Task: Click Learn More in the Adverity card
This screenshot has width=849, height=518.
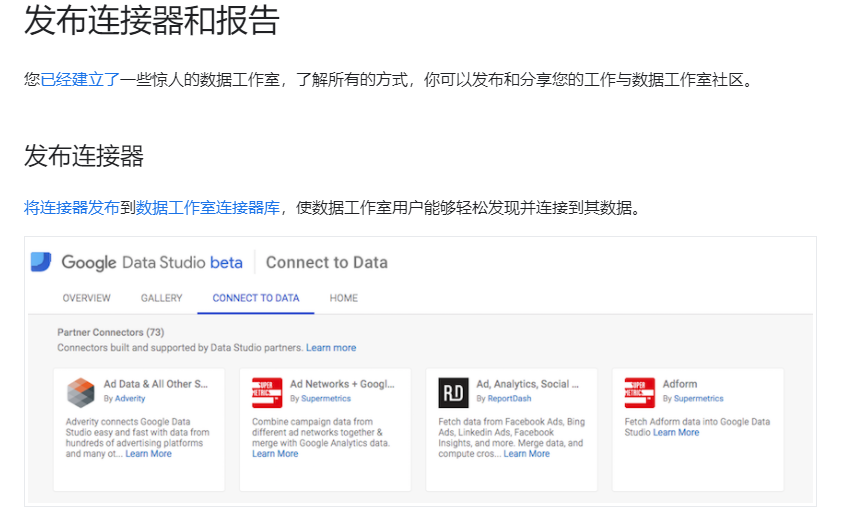Action: coord(148,454)
